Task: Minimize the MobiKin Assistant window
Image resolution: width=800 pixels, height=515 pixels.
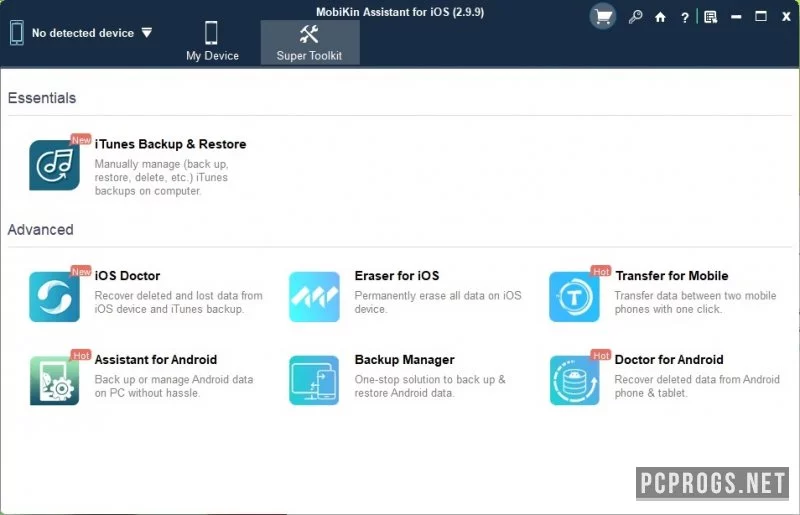Action: pos(736,17)
